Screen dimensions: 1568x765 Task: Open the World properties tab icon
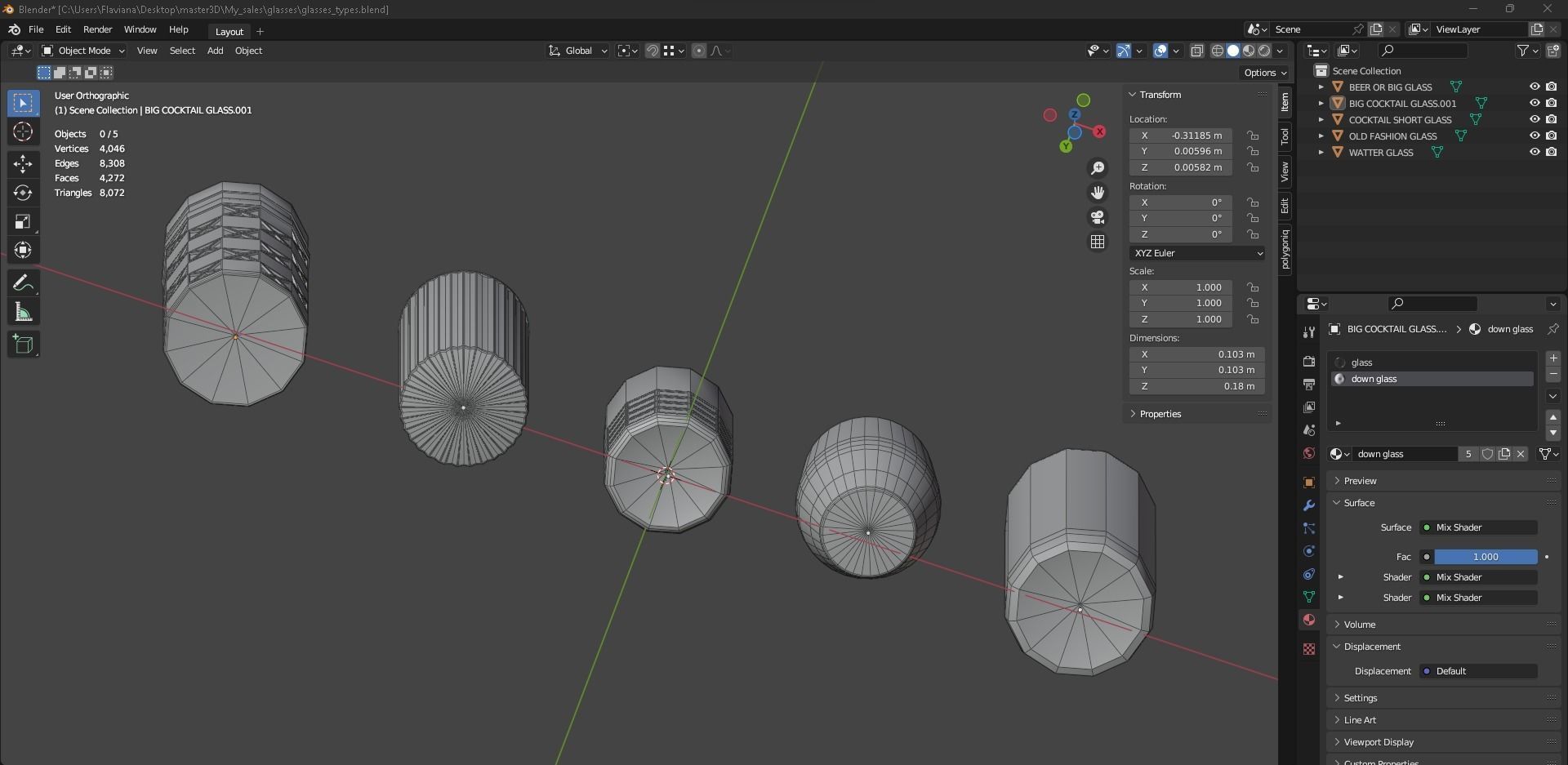pyautogui.click(x=1309, y=453)
